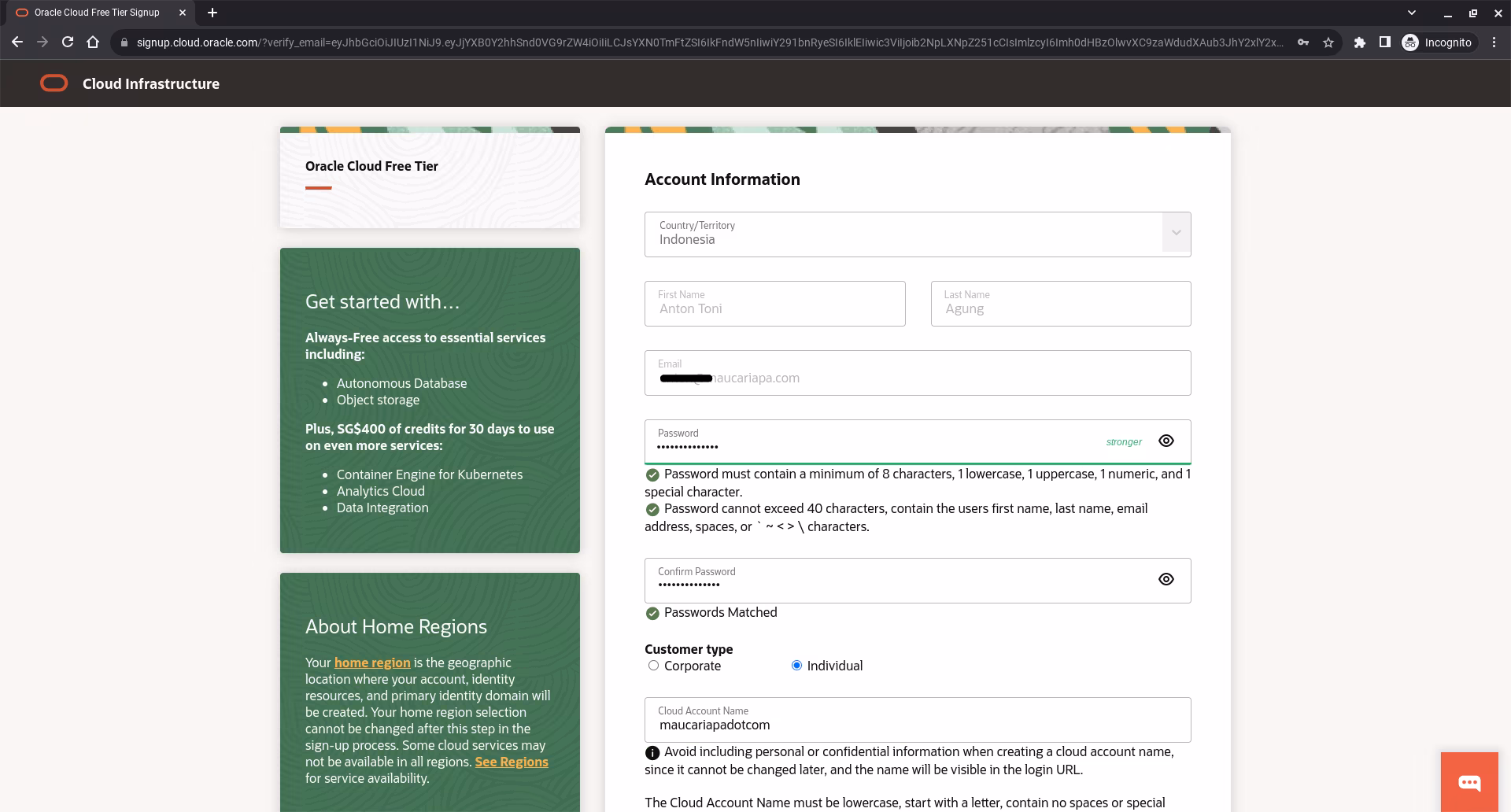The height and width of the screenshot is (812, 1511).
Task: Click the browser back arrow
Action: coord(17,42)
